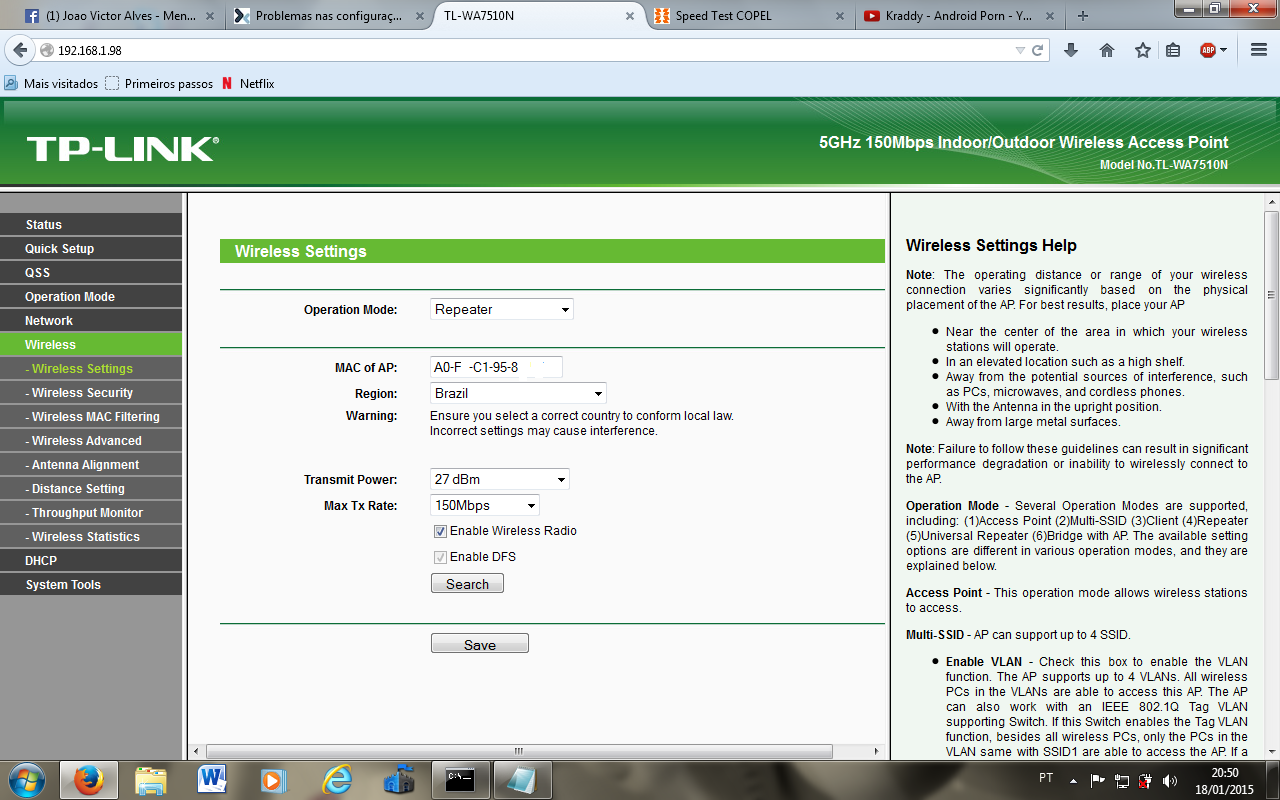1280x800 pixels.
Task: Open the Operation Mode dropdown showing Repeater
Action: (x=502, y=310)
